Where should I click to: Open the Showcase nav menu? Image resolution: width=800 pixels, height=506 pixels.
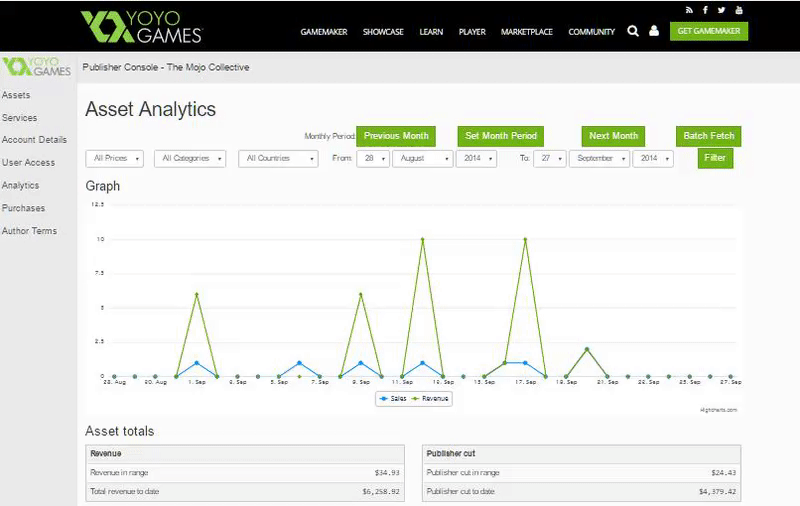pyautogui.click(x=383, y=32)
